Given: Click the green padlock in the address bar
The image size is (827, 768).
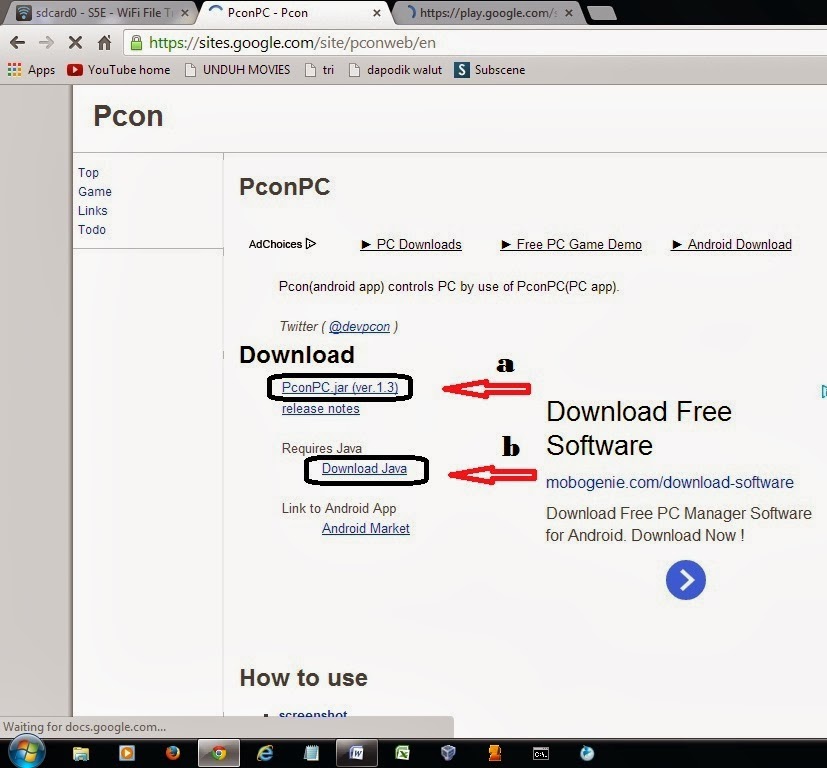Looking at the screenshot, I should click(x=136, y=43).
